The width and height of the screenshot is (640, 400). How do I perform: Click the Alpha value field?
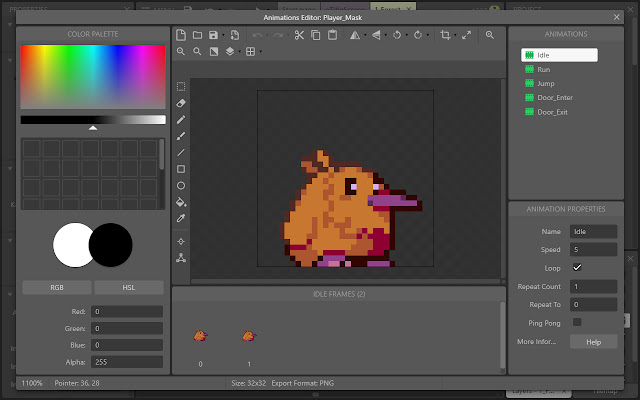(127, 362)
